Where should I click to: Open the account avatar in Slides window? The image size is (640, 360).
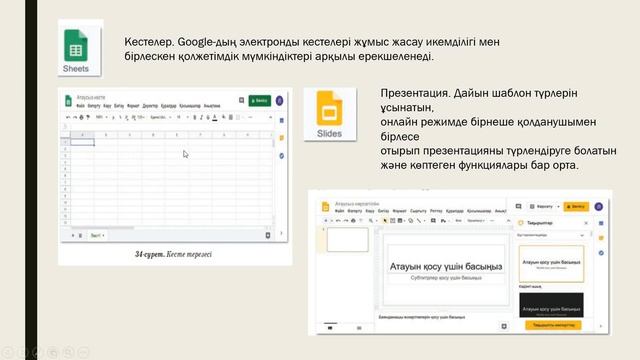coord(599,207)
